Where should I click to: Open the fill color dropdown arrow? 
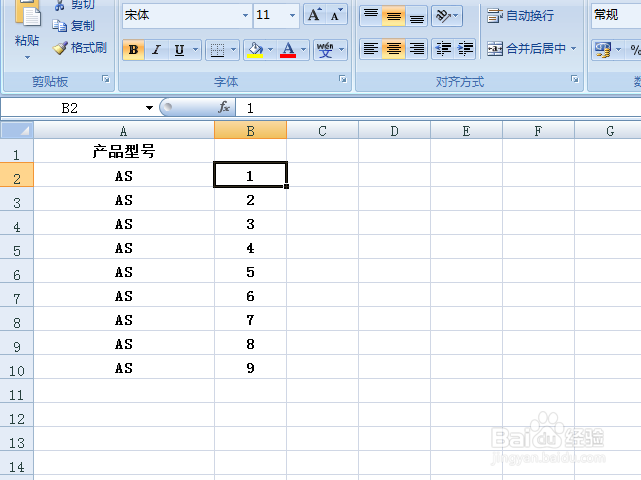[271, 50]
